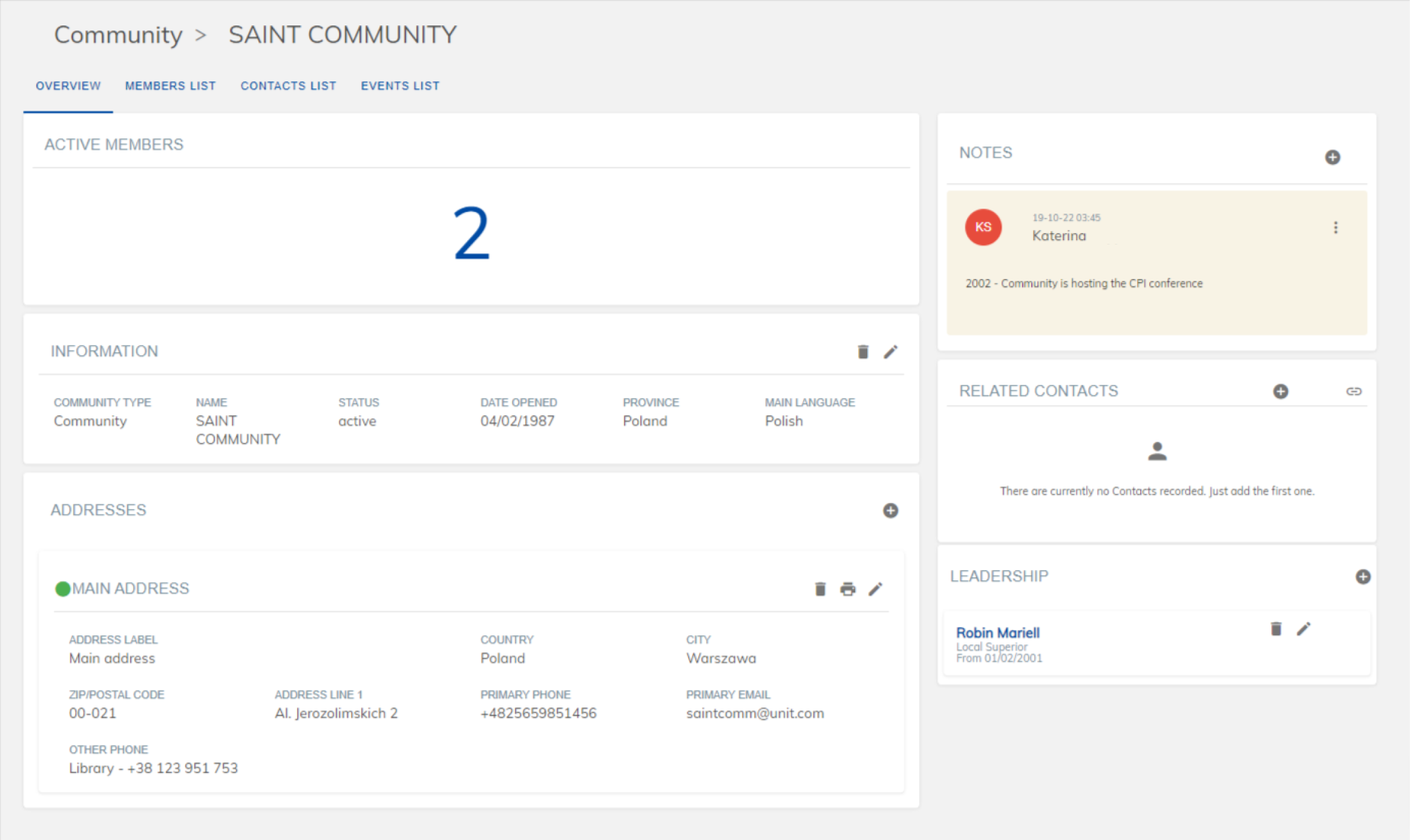Print the Main Address
This screenshot has width=1410, height=840.
pos(848,588)
